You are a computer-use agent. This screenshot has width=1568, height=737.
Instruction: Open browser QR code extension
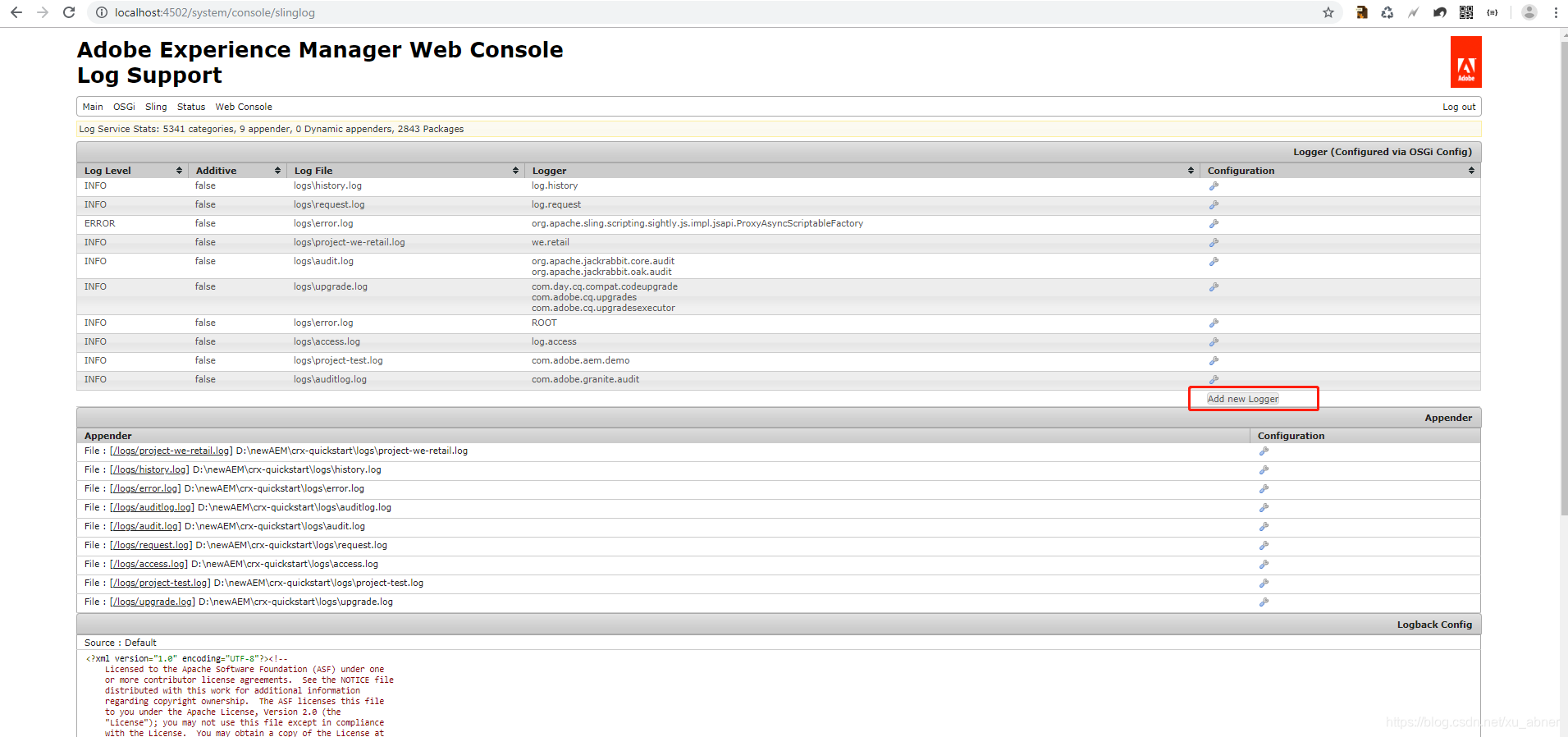(1466, 12)
